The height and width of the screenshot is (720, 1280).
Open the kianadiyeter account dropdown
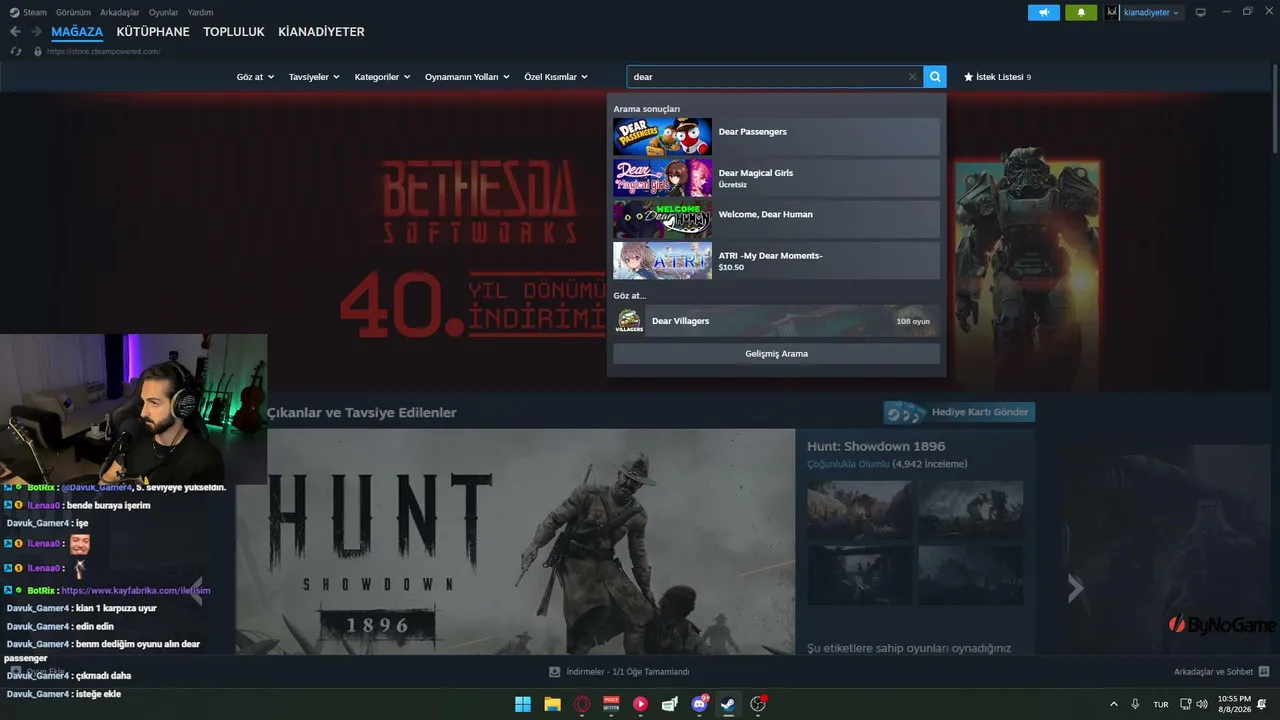tap(1151, 13)
